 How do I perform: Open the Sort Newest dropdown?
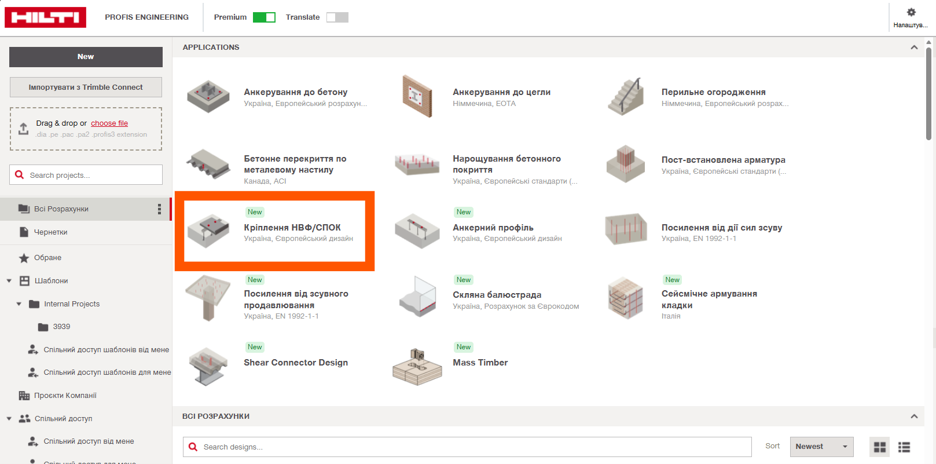click(821, 447)
